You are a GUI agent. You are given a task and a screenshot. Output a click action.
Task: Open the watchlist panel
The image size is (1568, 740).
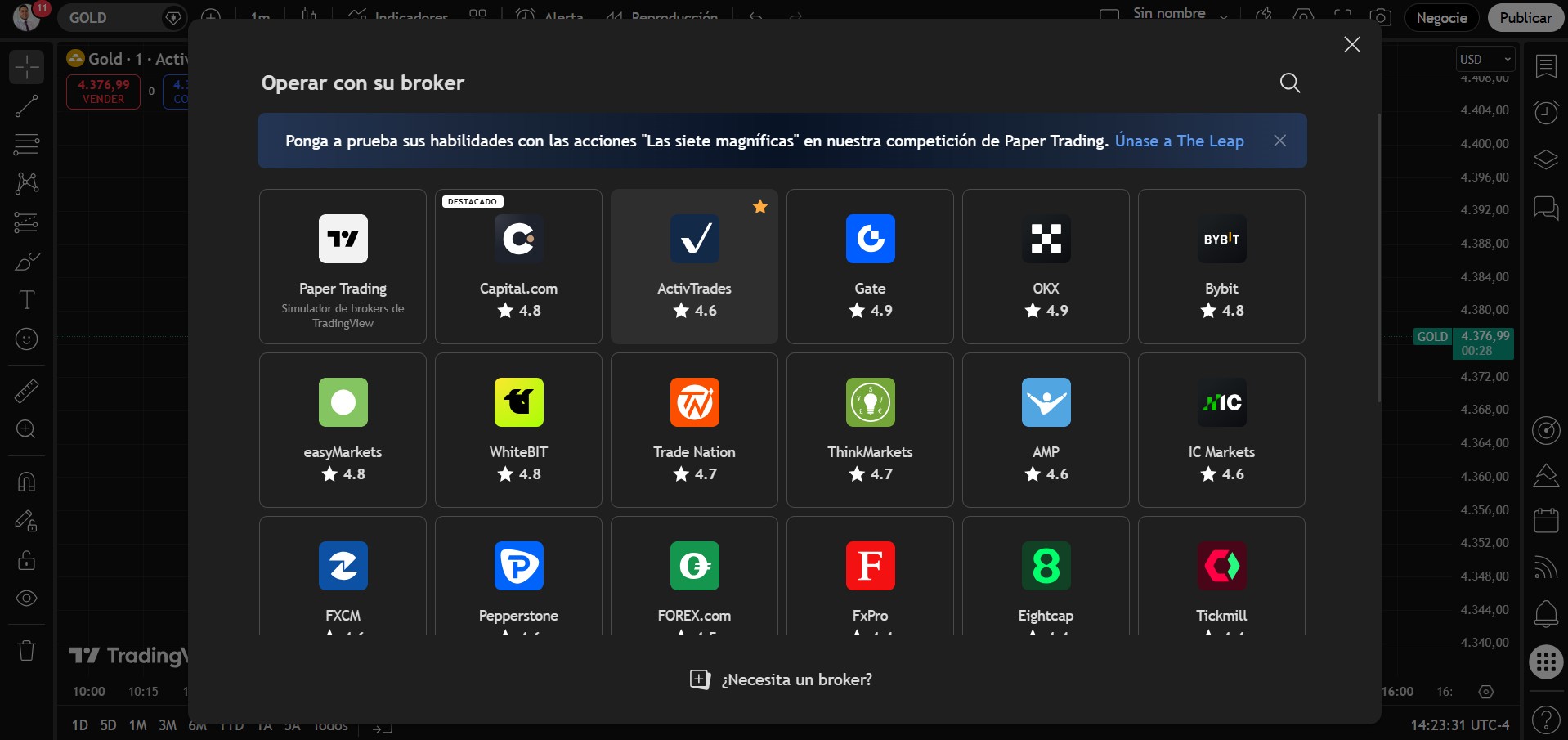click(1546, 66)
